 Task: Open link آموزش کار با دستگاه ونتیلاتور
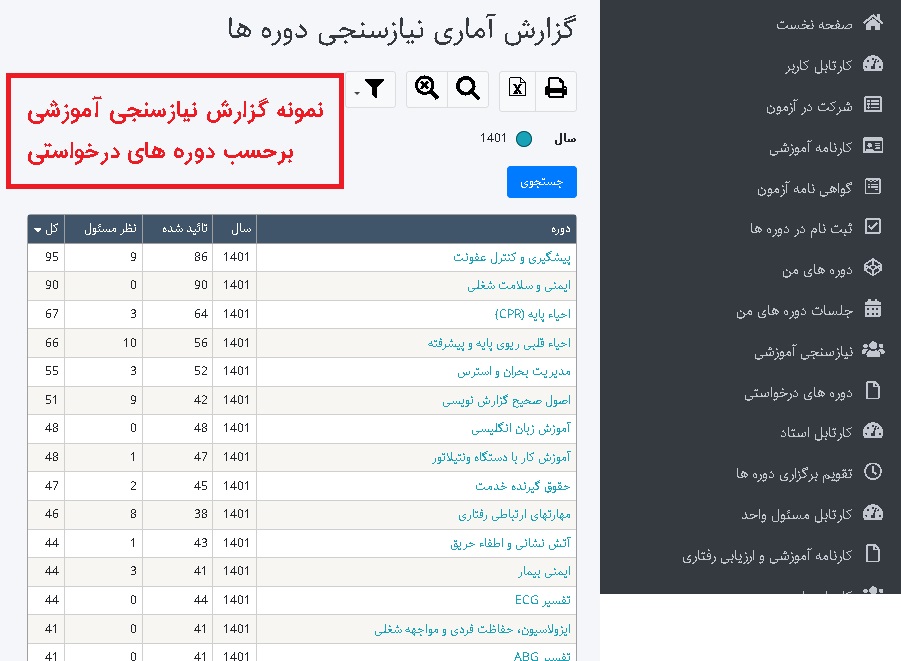502,457
